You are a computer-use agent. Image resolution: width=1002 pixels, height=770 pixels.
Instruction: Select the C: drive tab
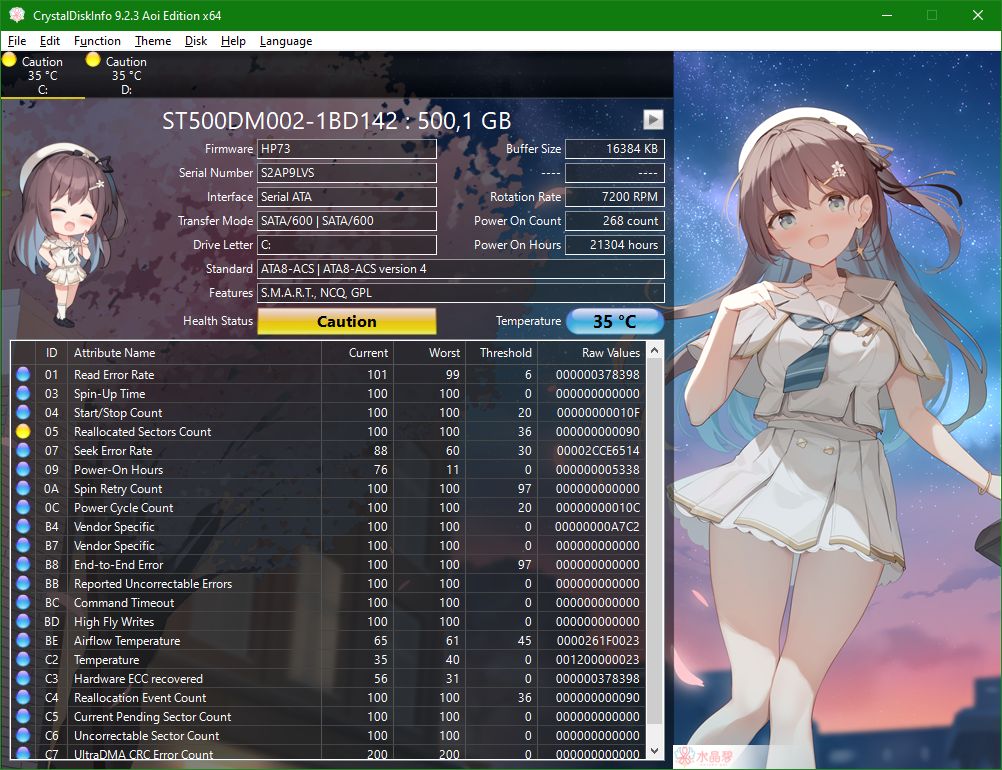tap(42, 75)
